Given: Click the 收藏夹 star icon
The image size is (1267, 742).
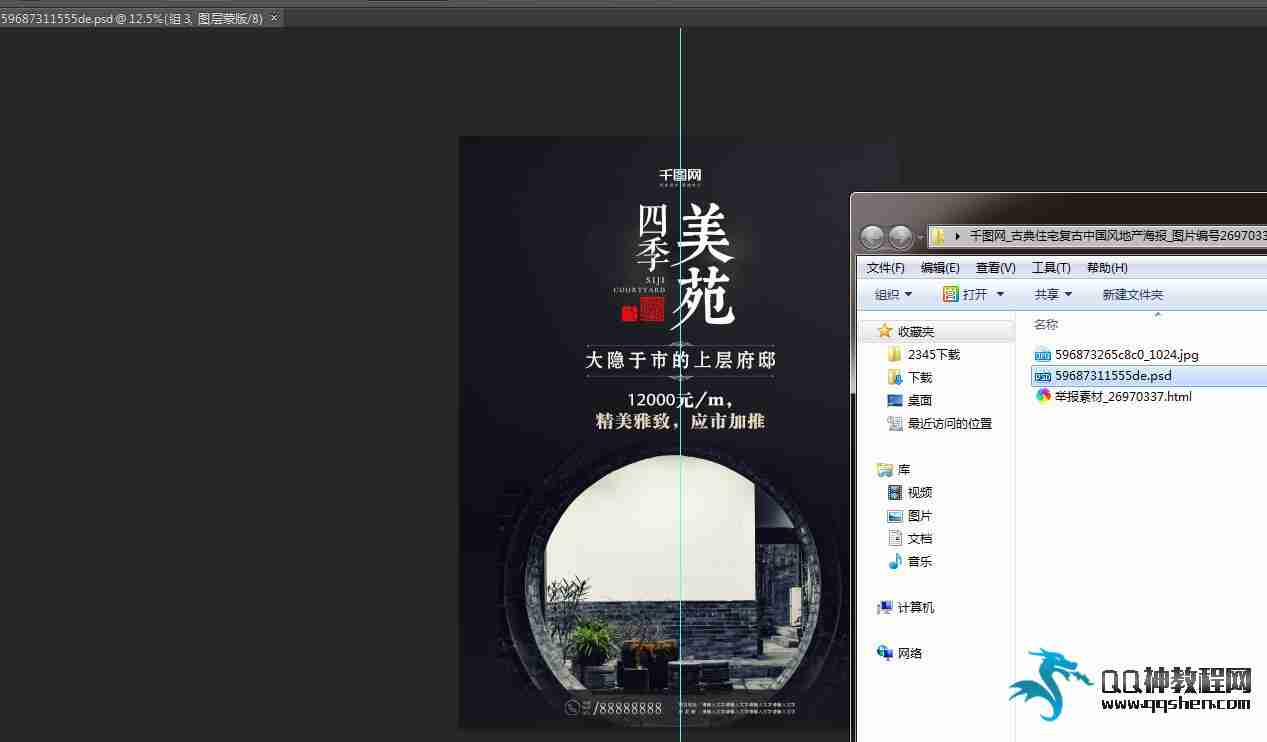Looking at the screenshot, I should coord(885,331).
